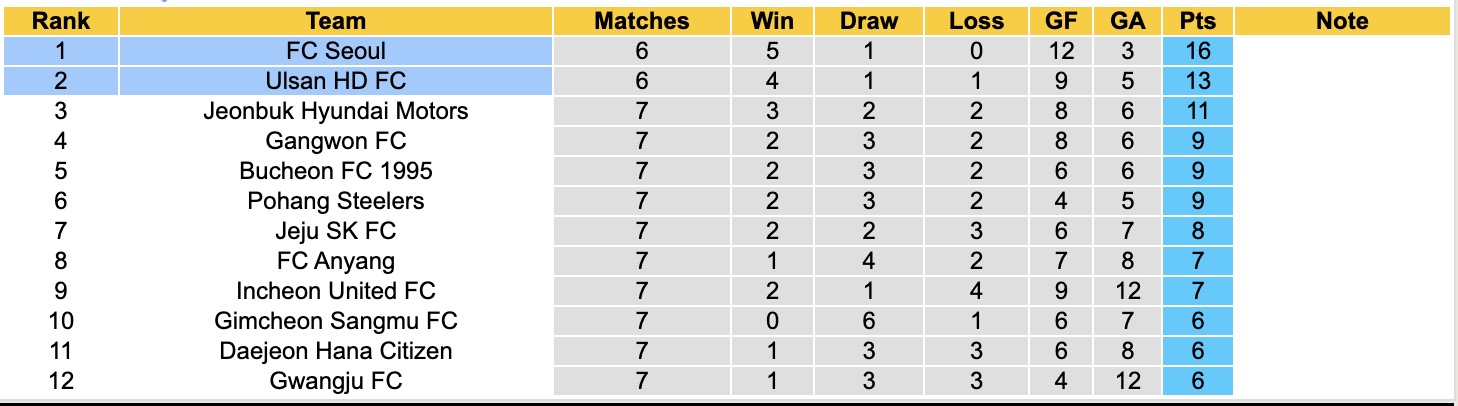1458x406 pixels.
Task: Sort by the Matches column header
Action: (641, 21)
